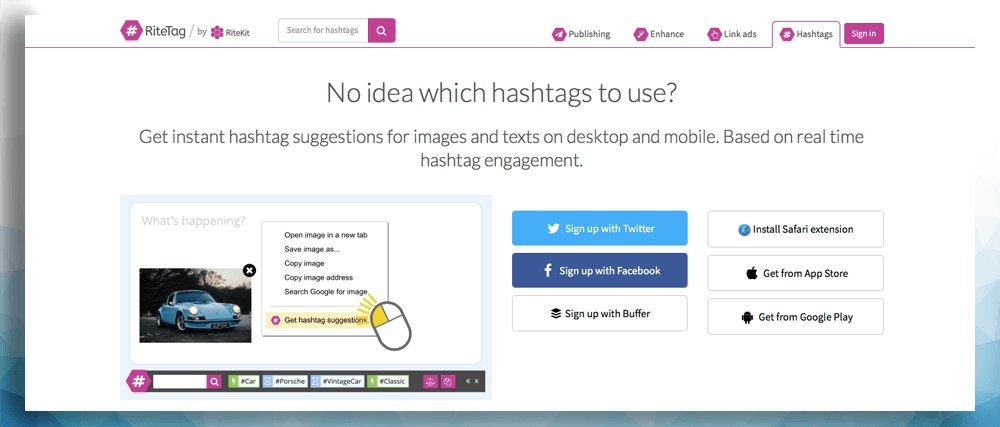The height and width of the screenshot is (427, 1000).
Task: Open the Enhance tab
Action: 659,34
